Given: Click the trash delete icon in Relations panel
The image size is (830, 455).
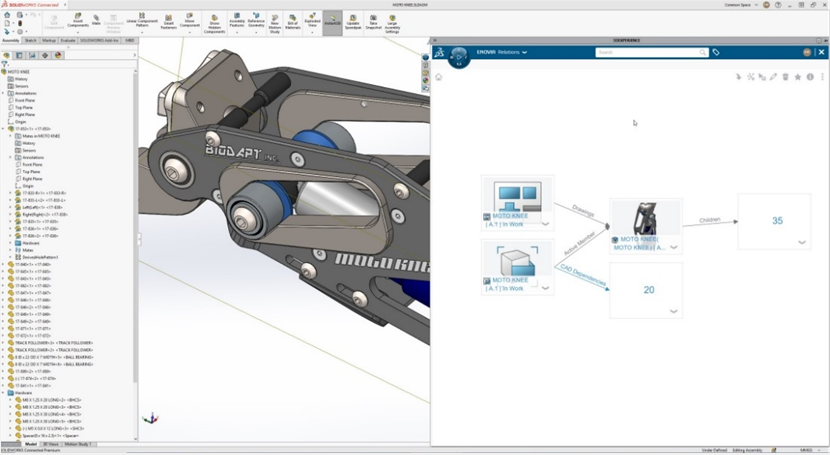Looking at the screenshot, I should [786, 76].
